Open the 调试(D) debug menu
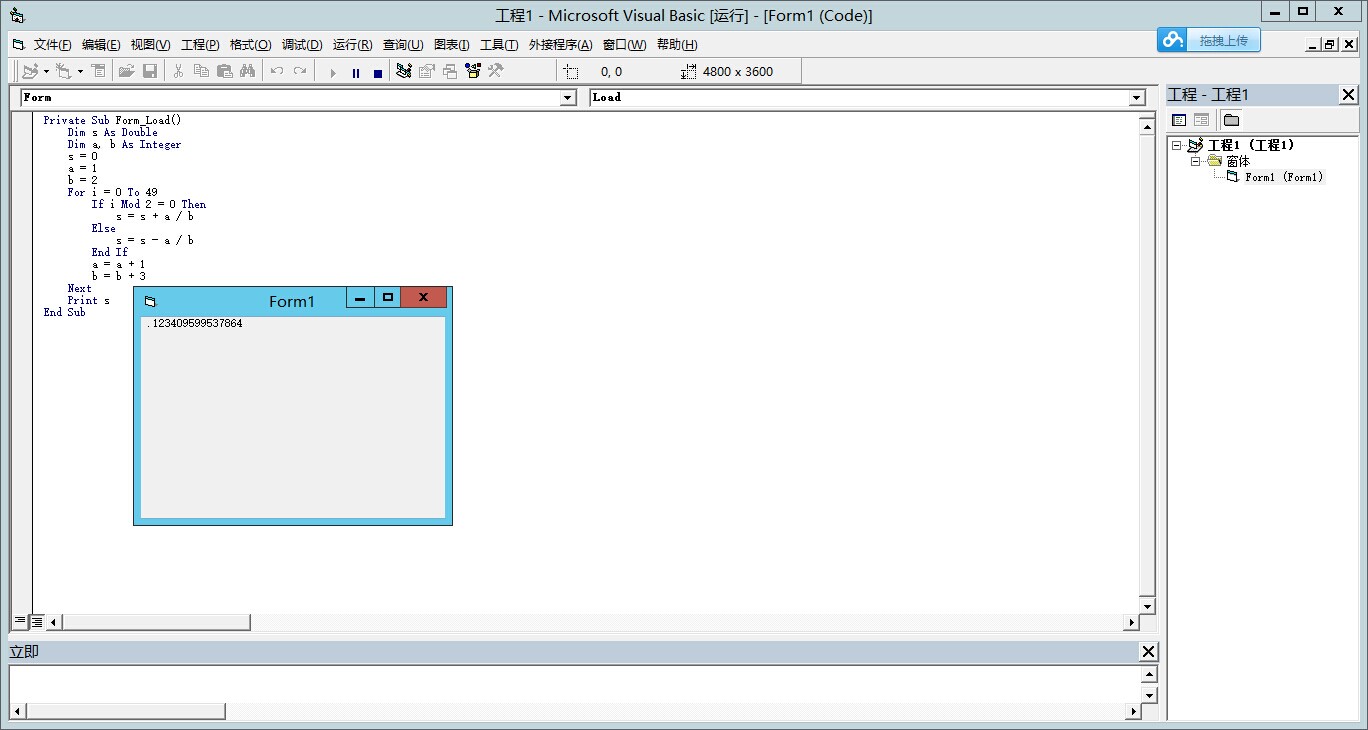The width and height of the screenshot is (1368, 730). [x=302, y=45]
